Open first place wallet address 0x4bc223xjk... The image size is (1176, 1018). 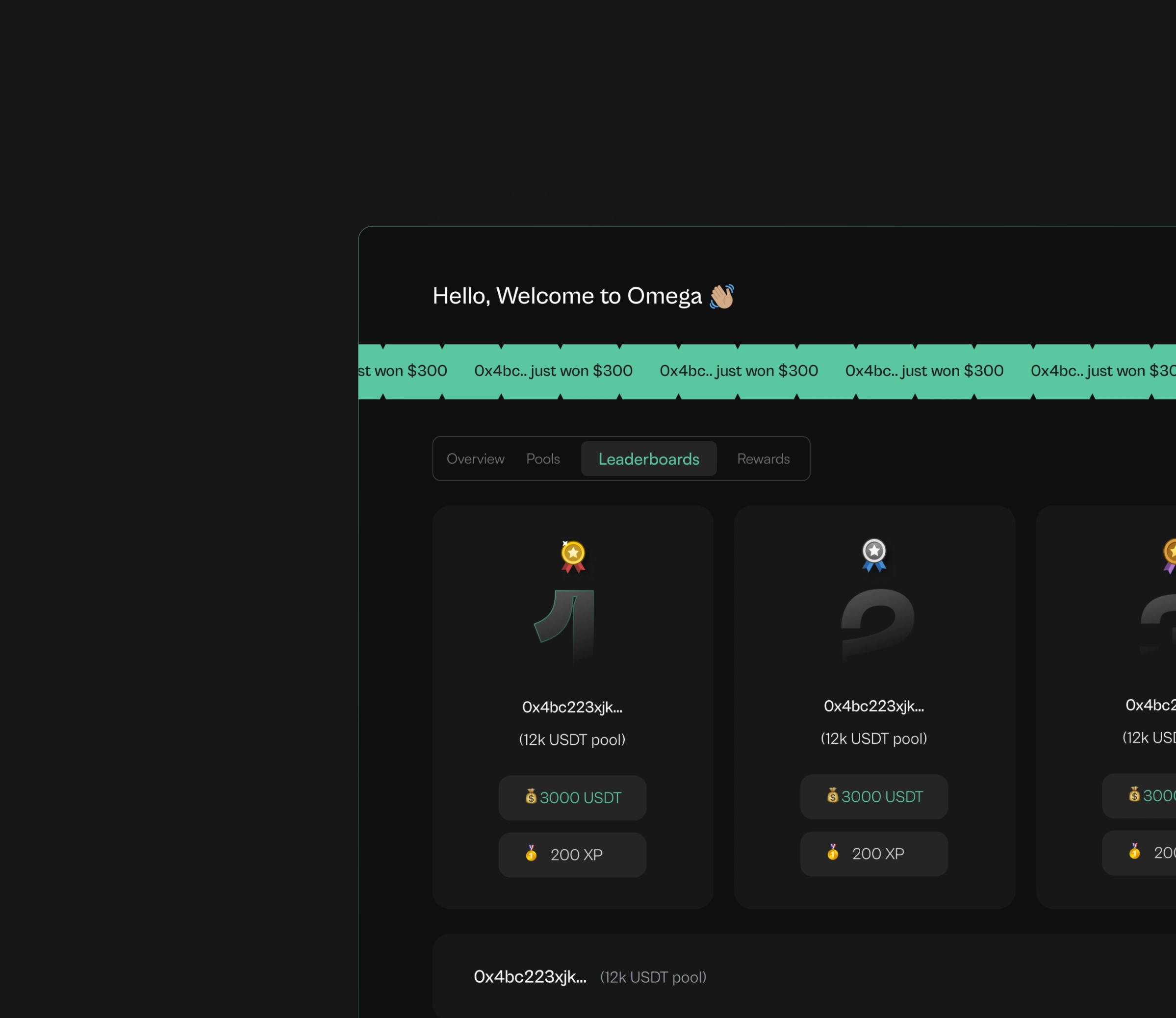pos(572,707)
